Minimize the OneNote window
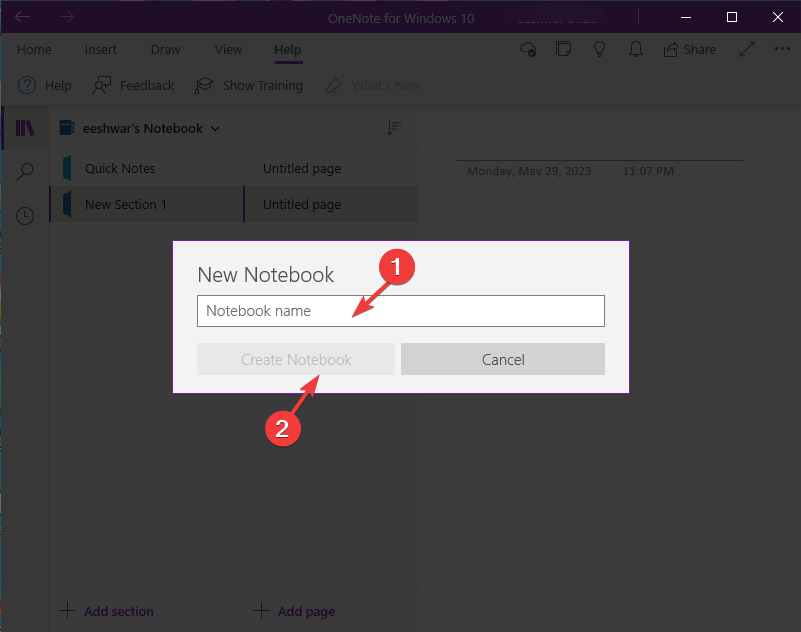Screen dimensions: 801x632 (686, 17)
